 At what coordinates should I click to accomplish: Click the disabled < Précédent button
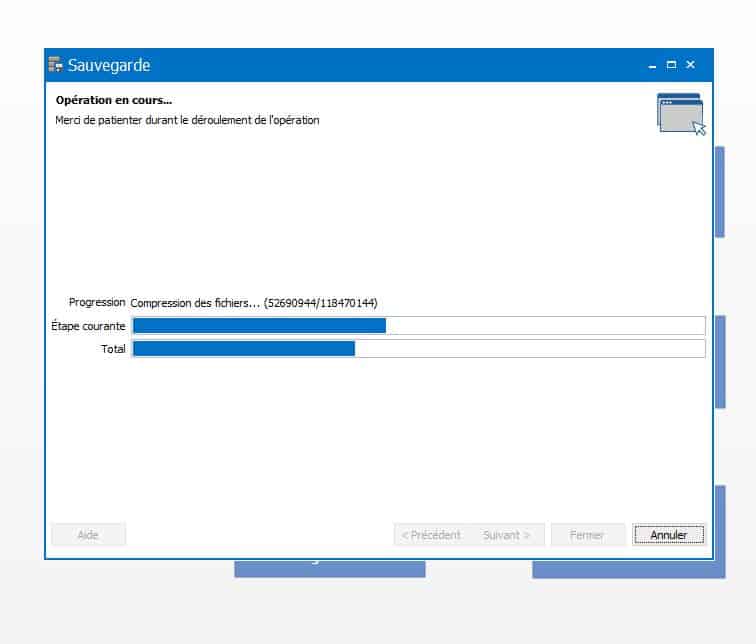(x=431, y=535)
